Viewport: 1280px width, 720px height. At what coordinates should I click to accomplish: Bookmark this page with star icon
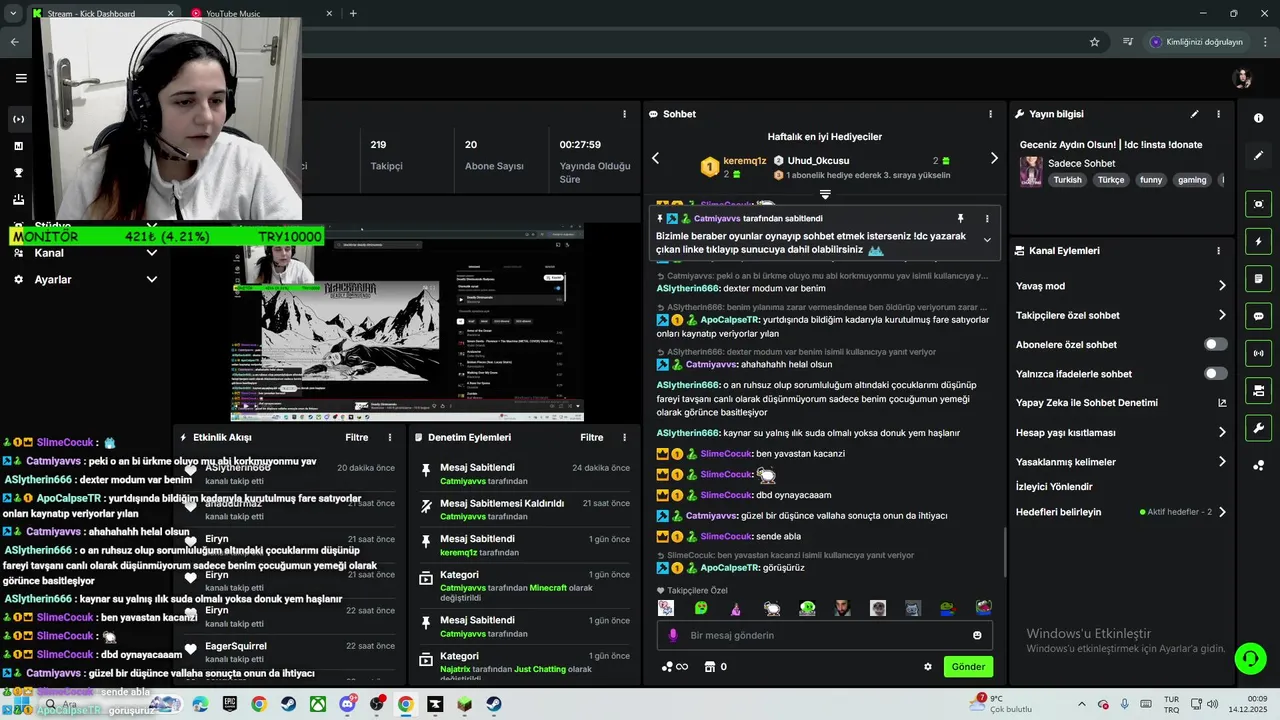(x=1094, y=42)
